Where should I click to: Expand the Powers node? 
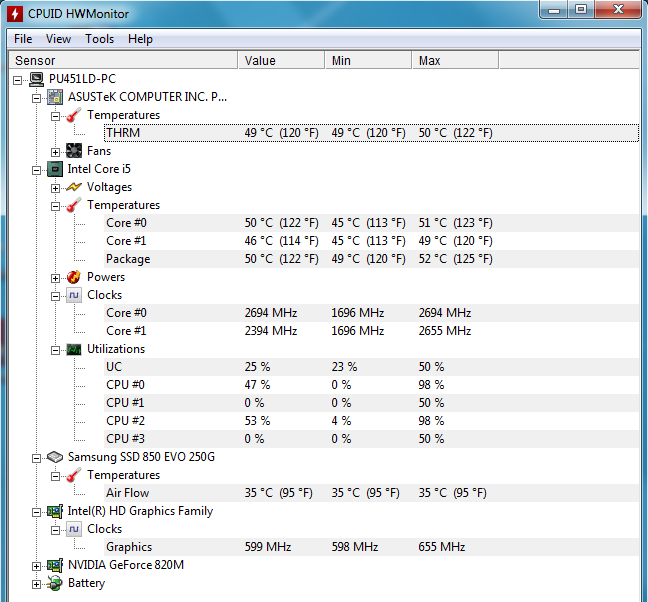(x=55, y=278)
